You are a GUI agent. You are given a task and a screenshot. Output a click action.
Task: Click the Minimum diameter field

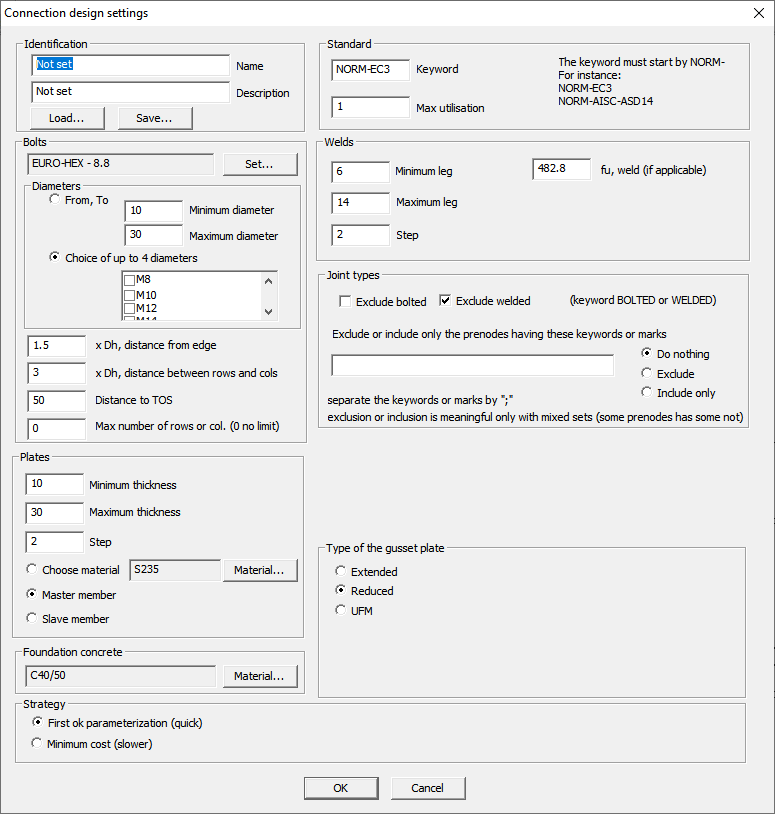[x=154, y=211]
